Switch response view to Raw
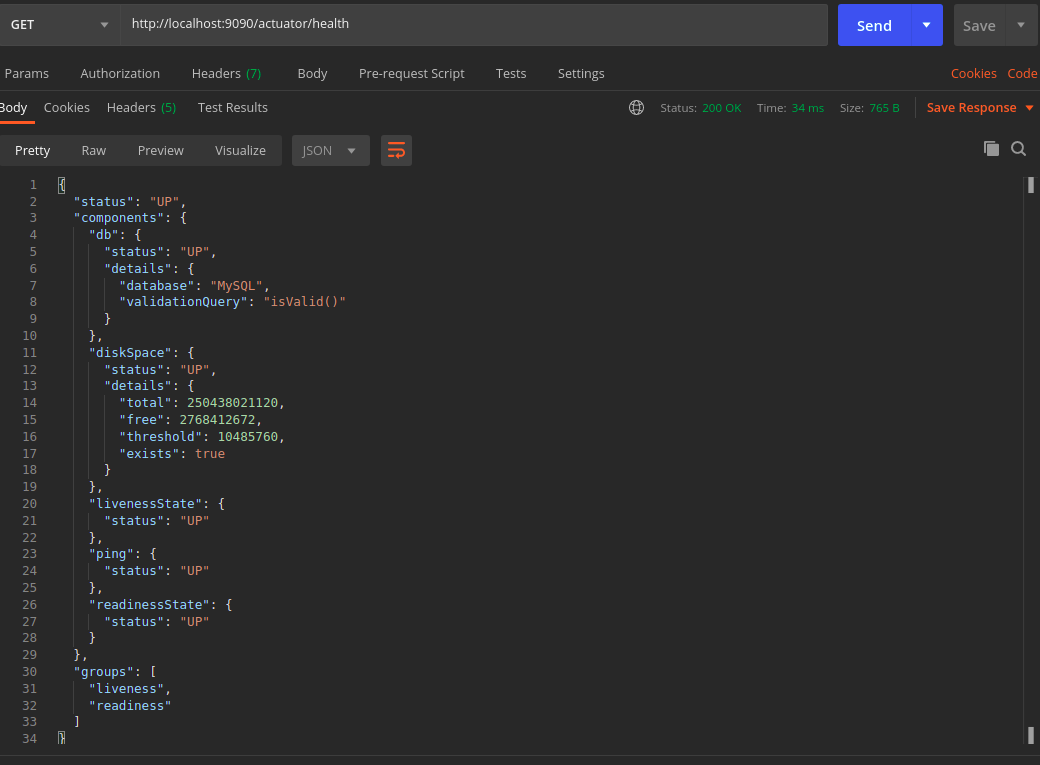The width and height of the screenshot is (1040, 765). (94, 151)
